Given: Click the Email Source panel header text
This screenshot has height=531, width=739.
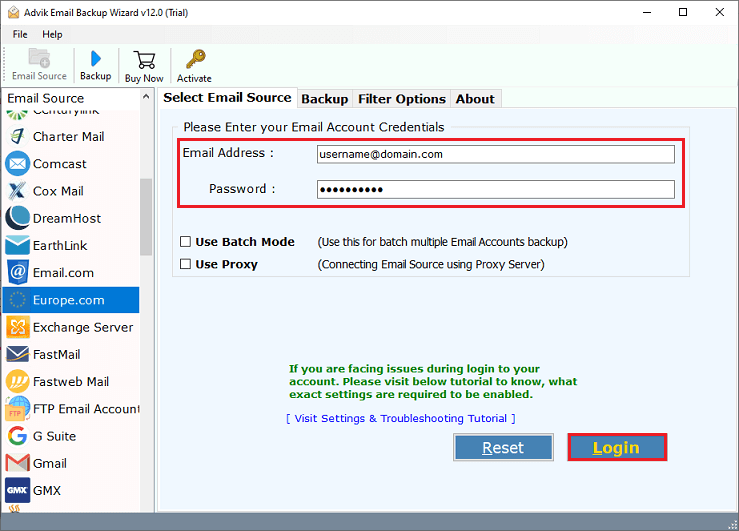Looking at the screenshot, I should coord(46,98).
